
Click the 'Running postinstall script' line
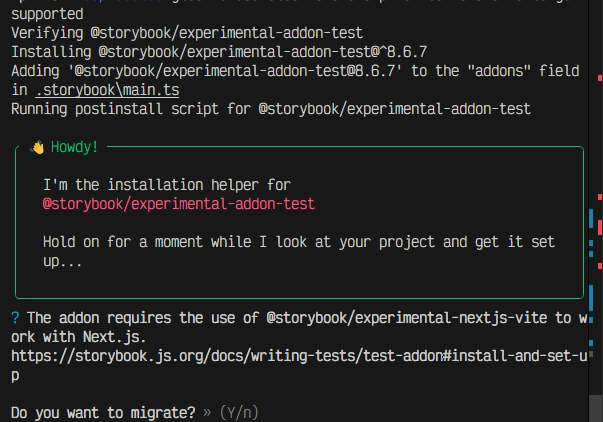(270, 109)
